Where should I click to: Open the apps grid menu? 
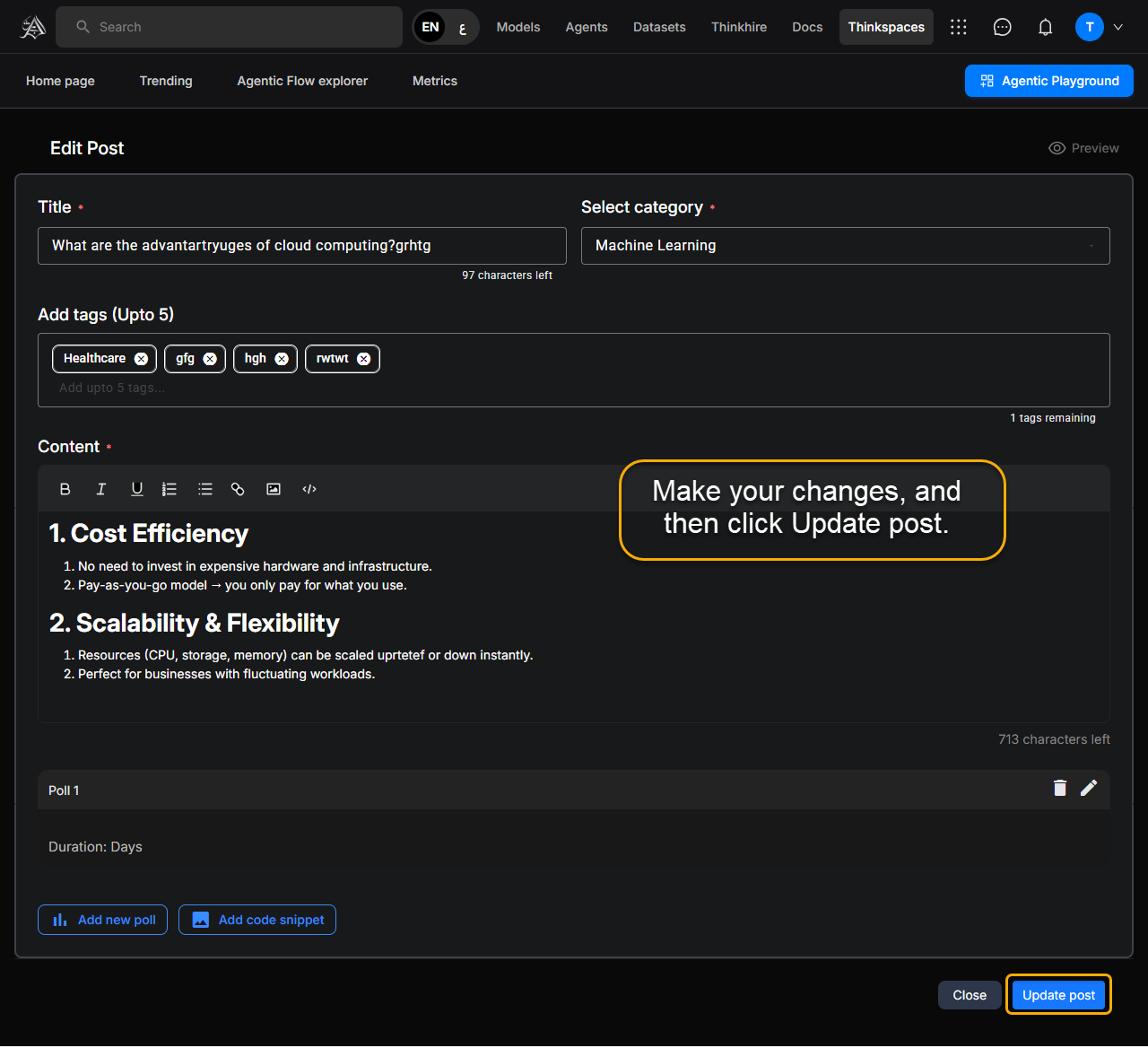tap(958, 27)
